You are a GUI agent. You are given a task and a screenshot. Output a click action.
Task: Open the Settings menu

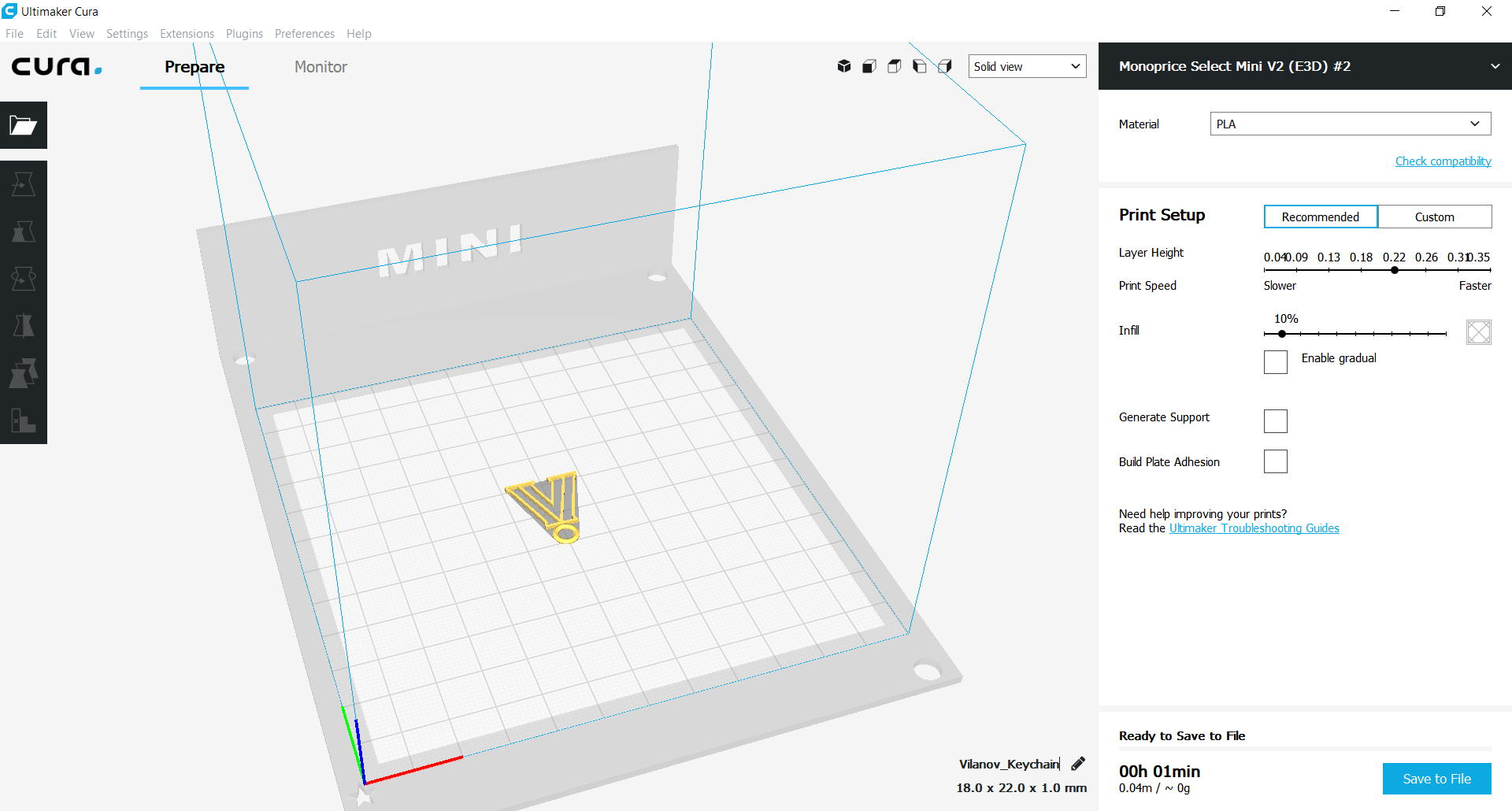coord(127,34)
